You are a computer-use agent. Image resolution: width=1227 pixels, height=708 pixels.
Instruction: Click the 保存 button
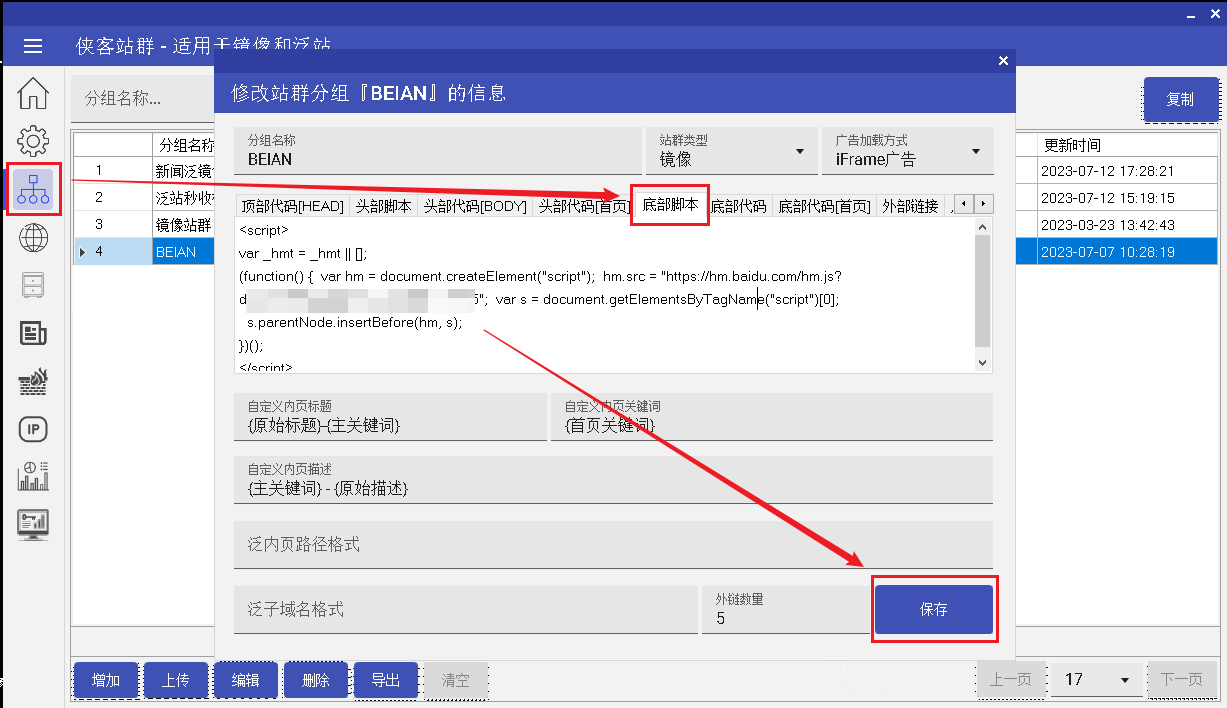pyautogui.click(x=934, y=609)
